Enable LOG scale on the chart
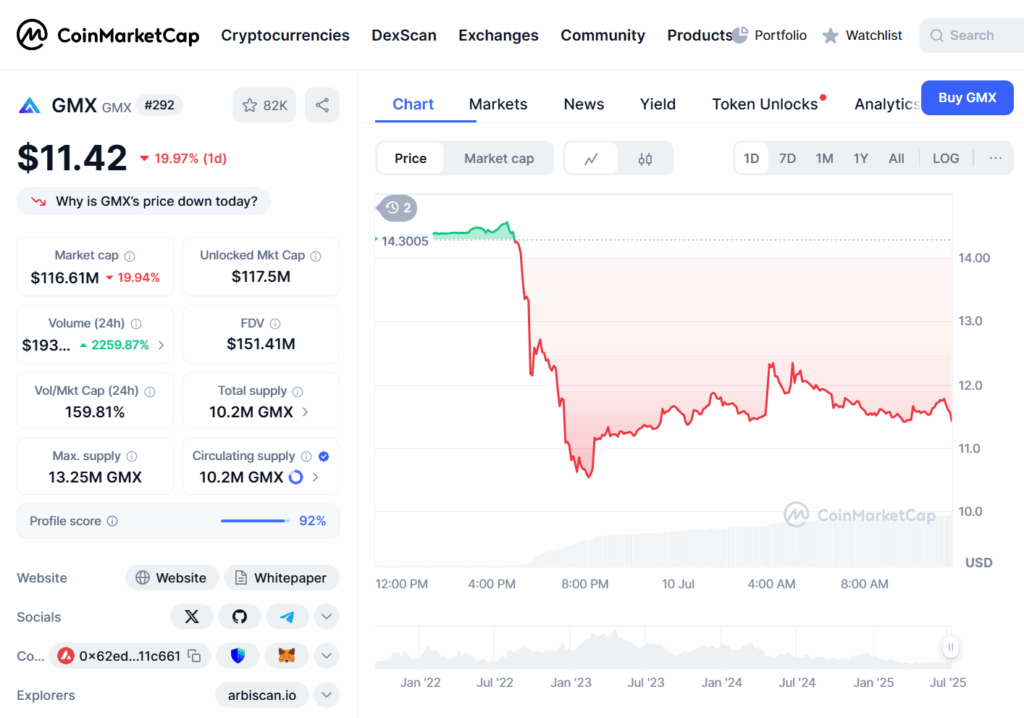Viewport: 1024px width, 718px height. [945, 158]
